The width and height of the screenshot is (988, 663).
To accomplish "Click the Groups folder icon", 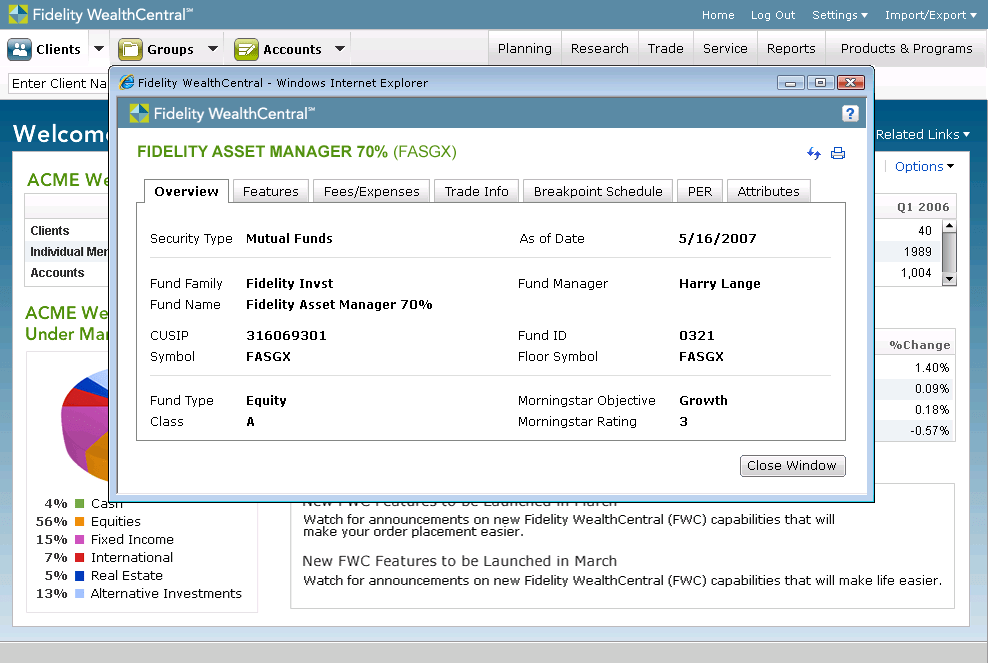I will coord(130,49).
